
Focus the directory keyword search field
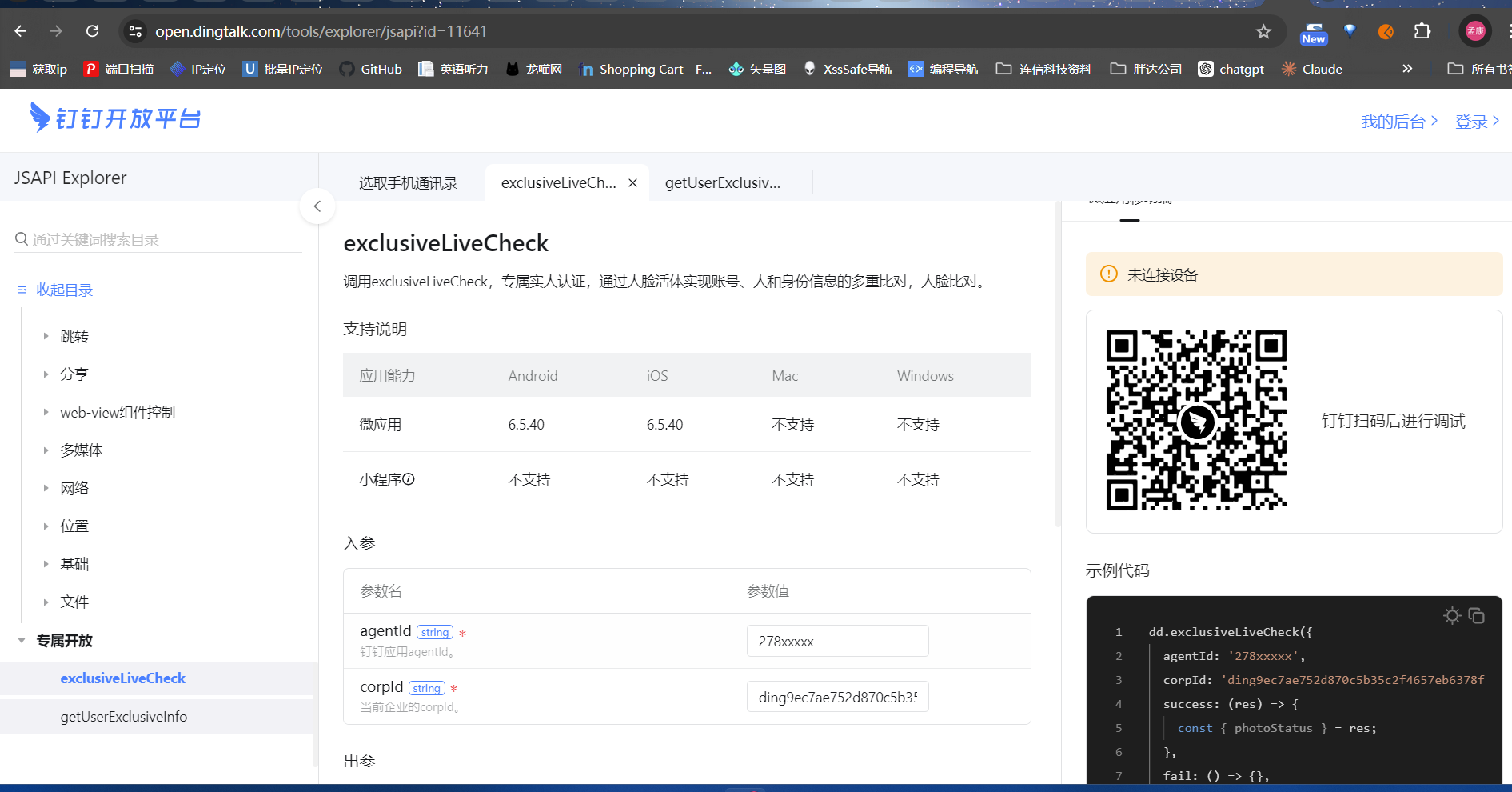tap(158, 239)
